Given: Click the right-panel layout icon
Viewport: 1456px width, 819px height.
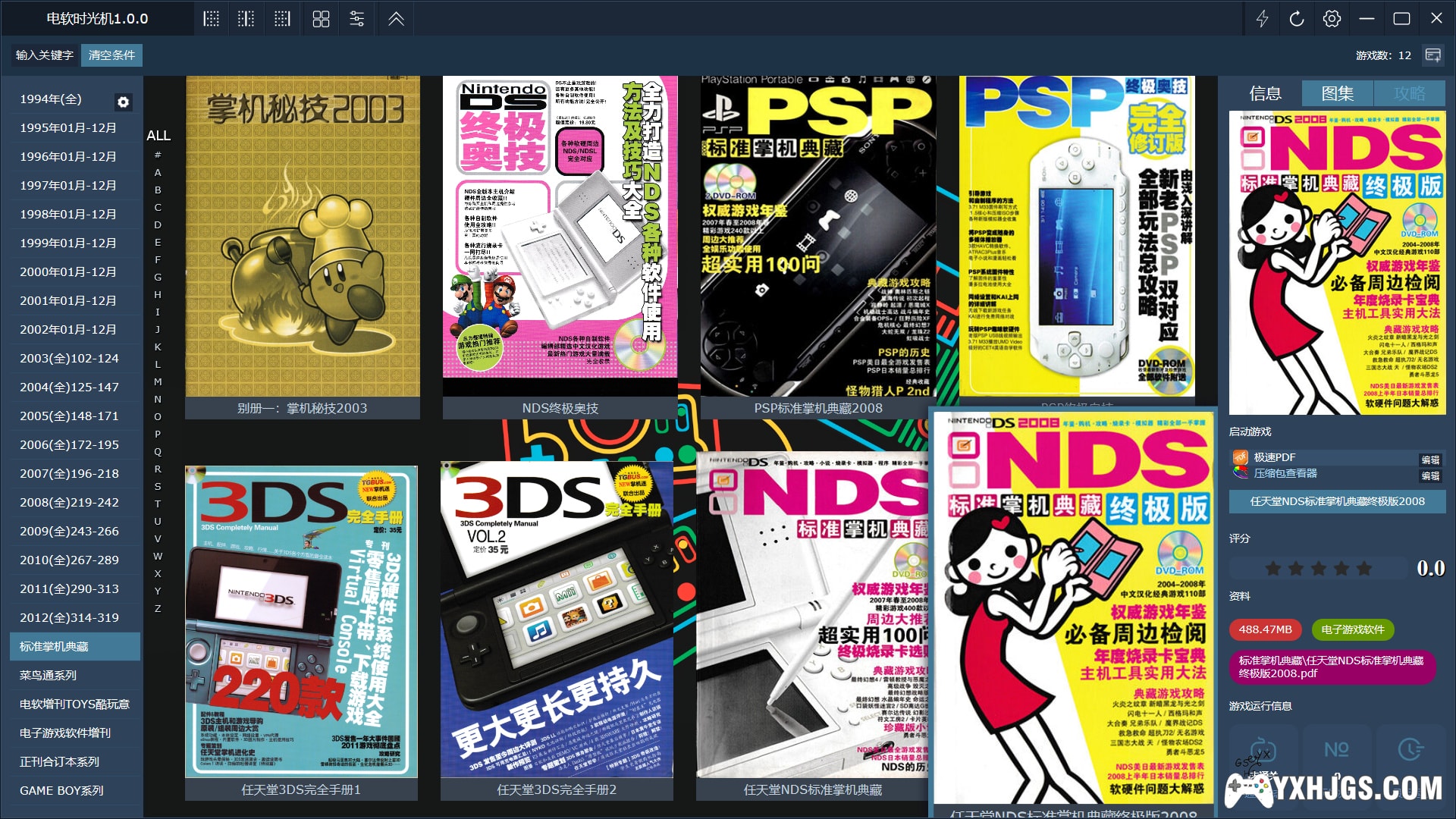Looking at the screenshot, I should [x=282, y=19].
